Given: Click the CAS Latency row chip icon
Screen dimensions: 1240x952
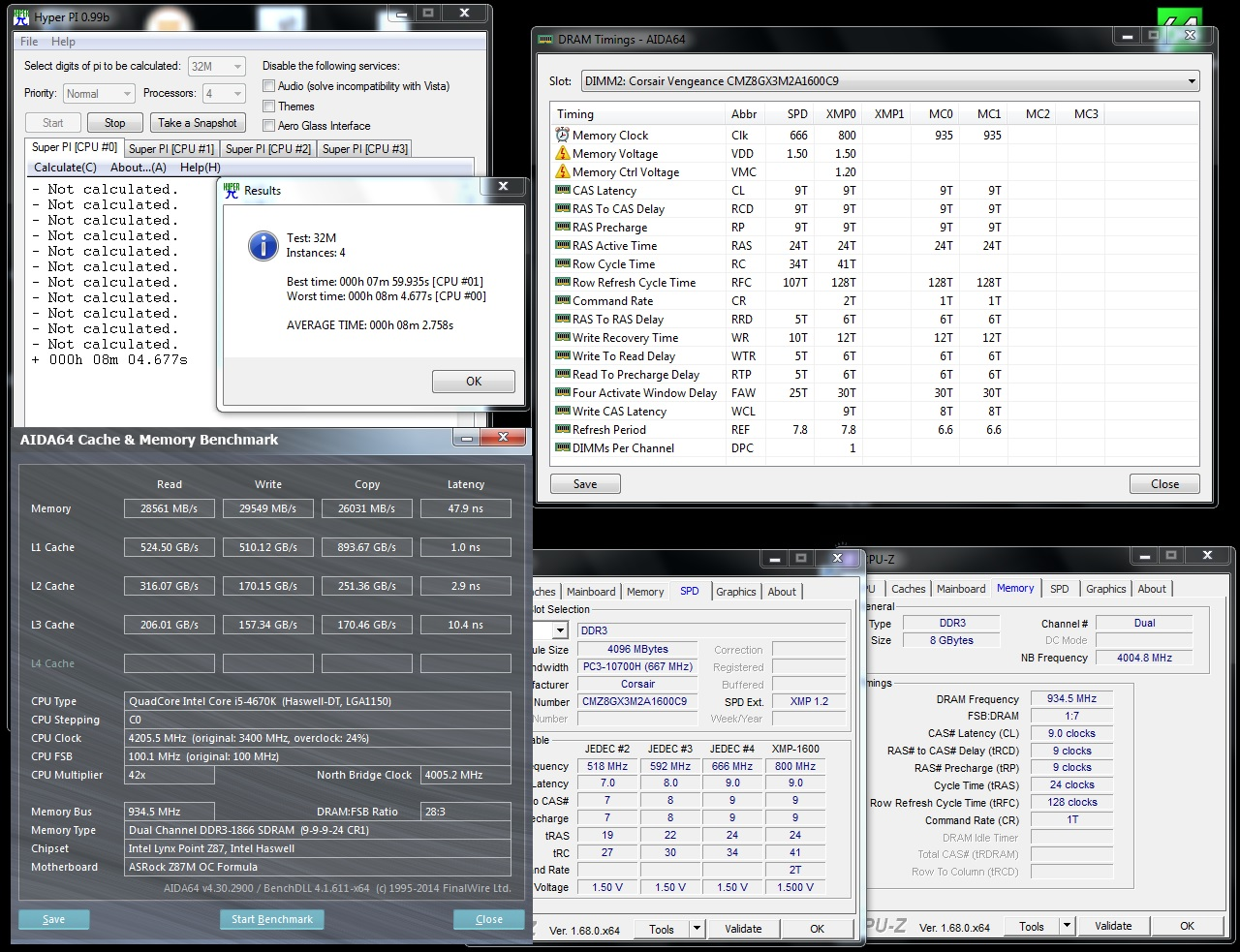Looking at the screenshot, I should click(x=563, y=190).
